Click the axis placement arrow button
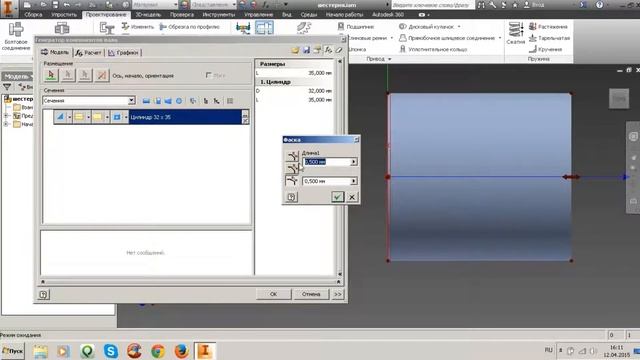The image size is (640, 360). pos(51,75)
